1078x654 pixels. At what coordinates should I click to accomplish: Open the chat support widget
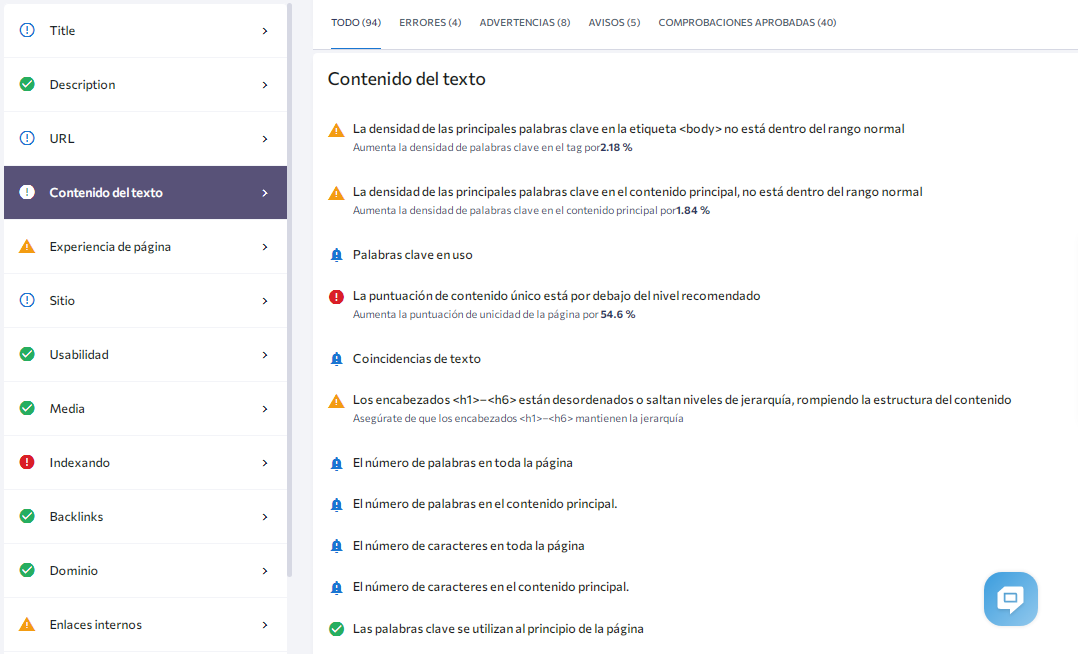pos(1011,598)
